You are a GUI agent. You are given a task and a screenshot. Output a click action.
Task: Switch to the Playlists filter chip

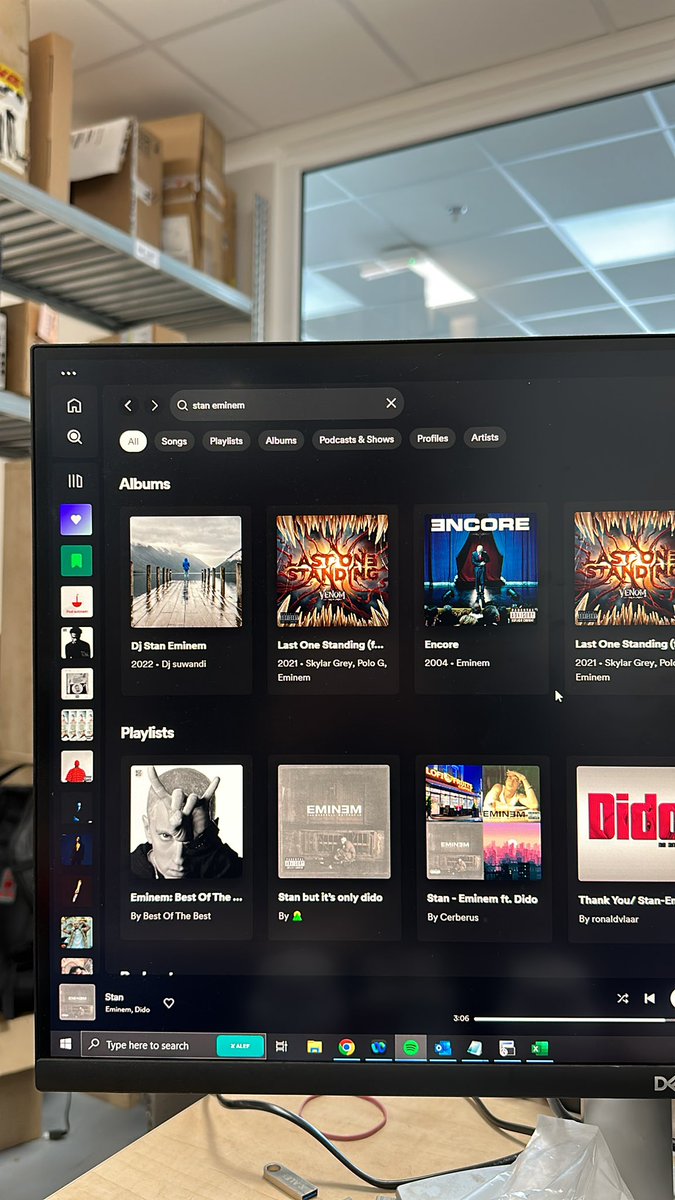coord(226,440)
